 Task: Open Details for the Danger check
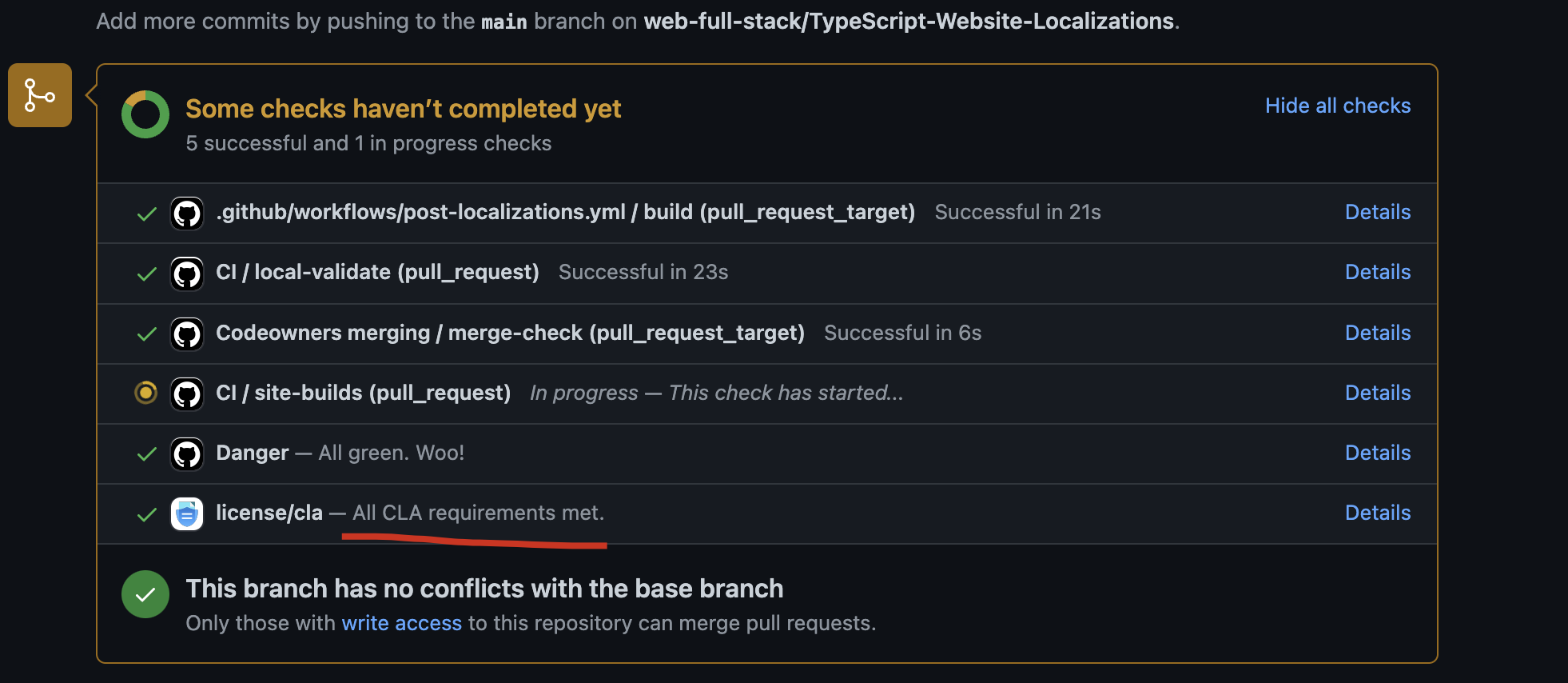click(1378, 453)
